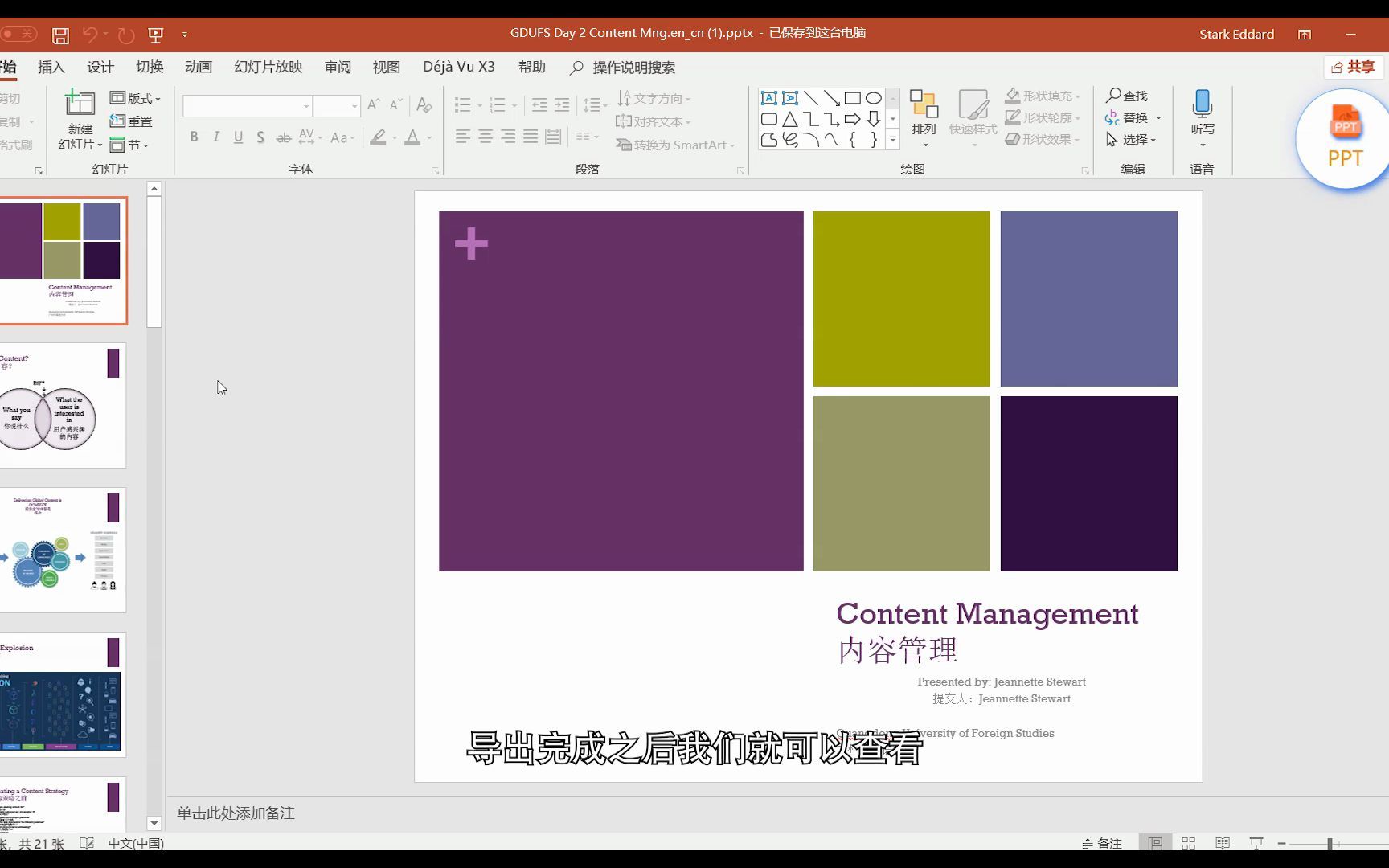Screen dimensions: 1389x868
Task: Click the bullet list icon
Action: coord(463,105)
